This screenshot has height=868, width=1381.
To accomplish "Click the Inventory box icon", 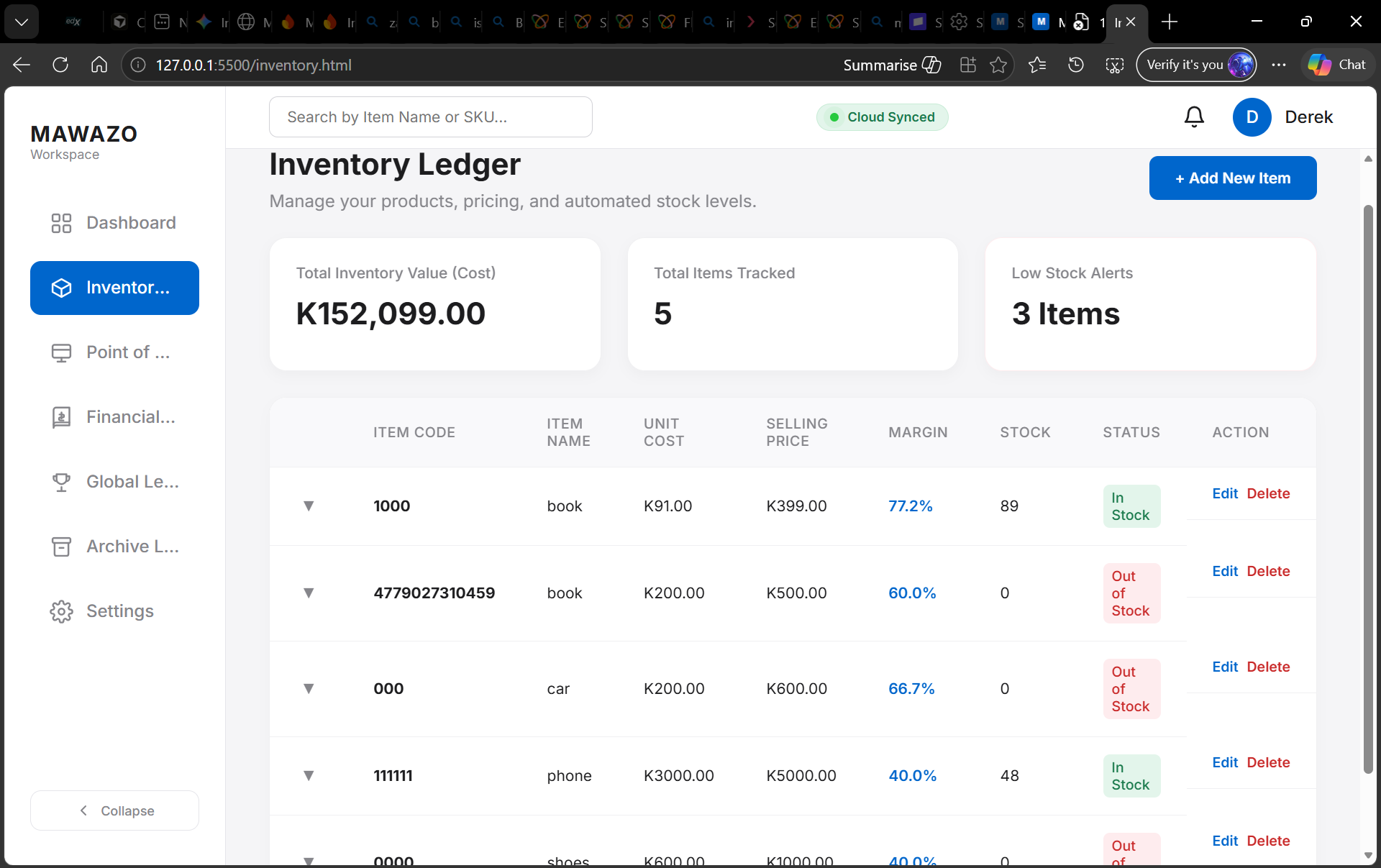I will coord(61,288).
